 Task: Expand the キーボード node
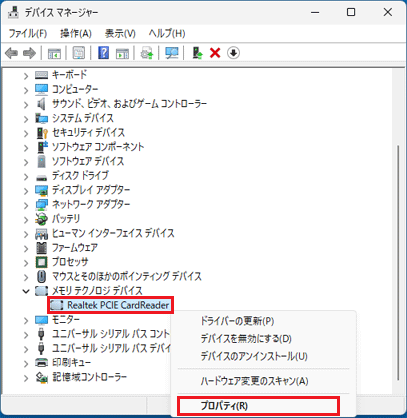pos(26,76)
